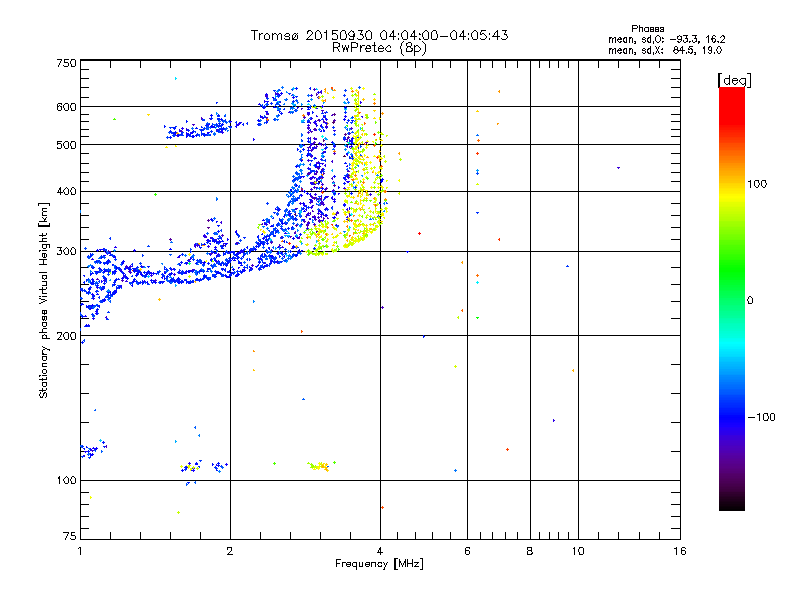Click the y-axis tick label '75'
Screen dimensions: 800x600
[x=70, y=536]
